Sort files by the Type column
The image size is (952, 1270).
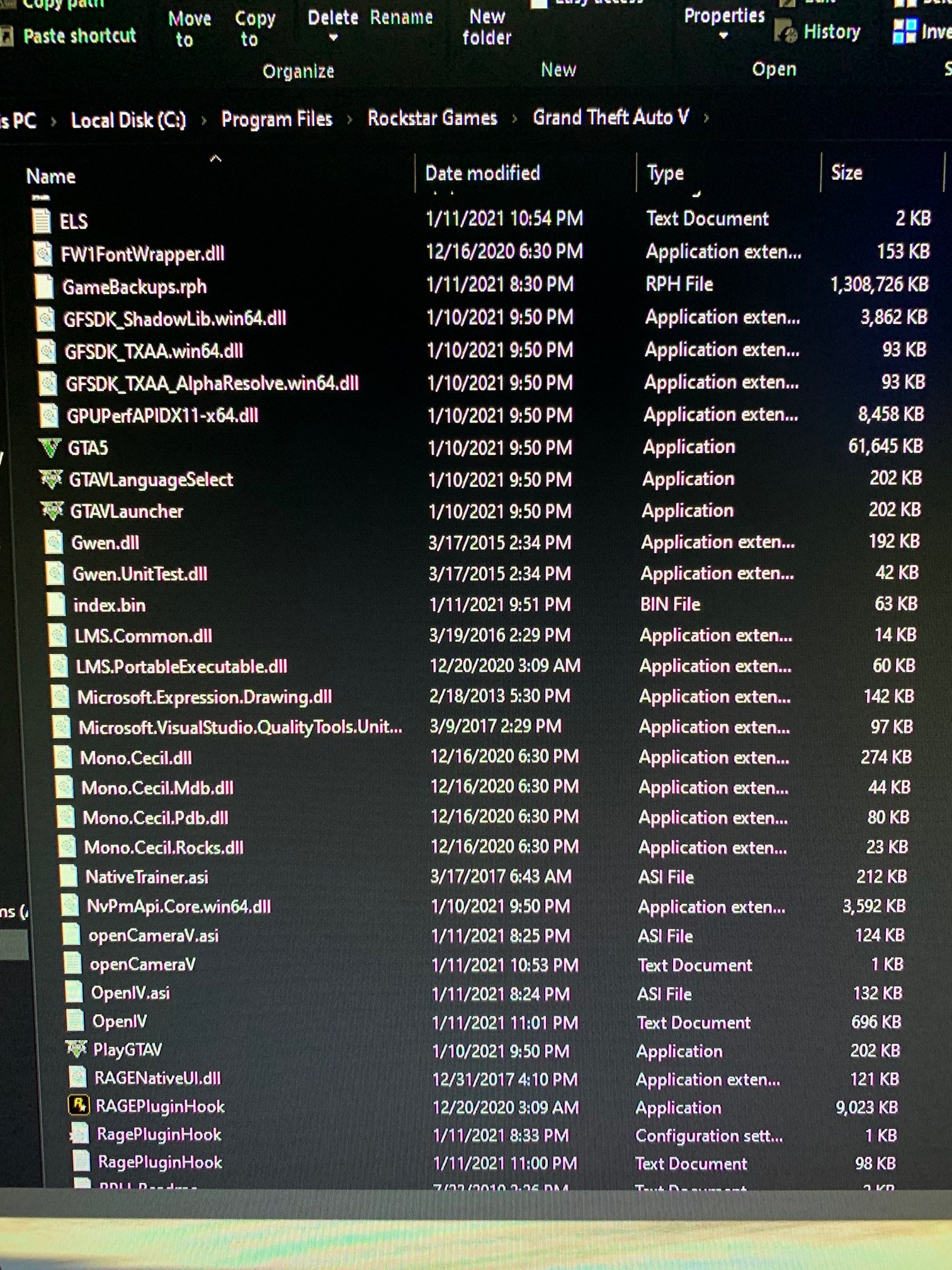point(666,173)
